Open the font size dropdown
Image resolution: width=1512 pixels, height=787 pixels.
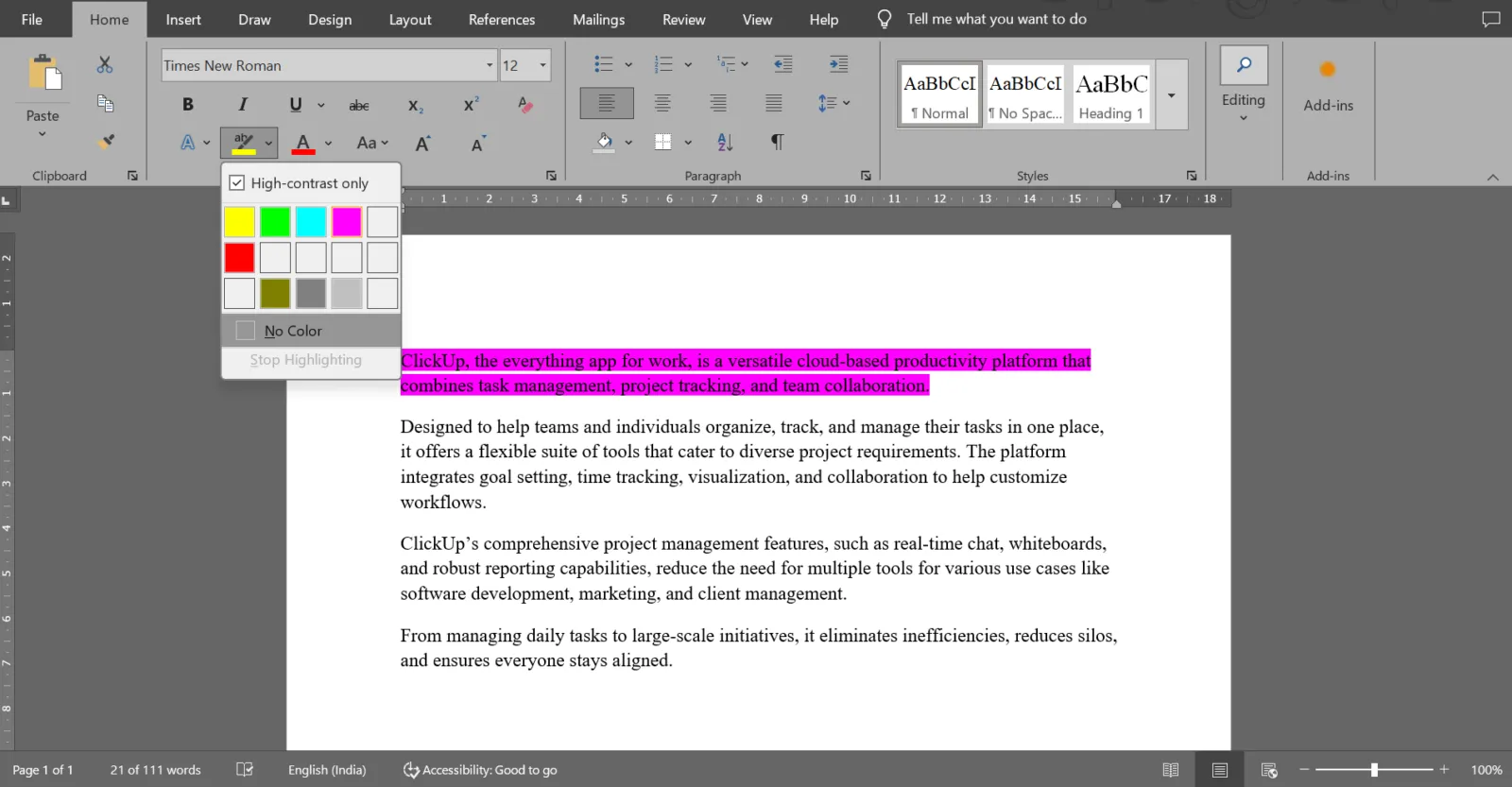[x=542, y=65]
